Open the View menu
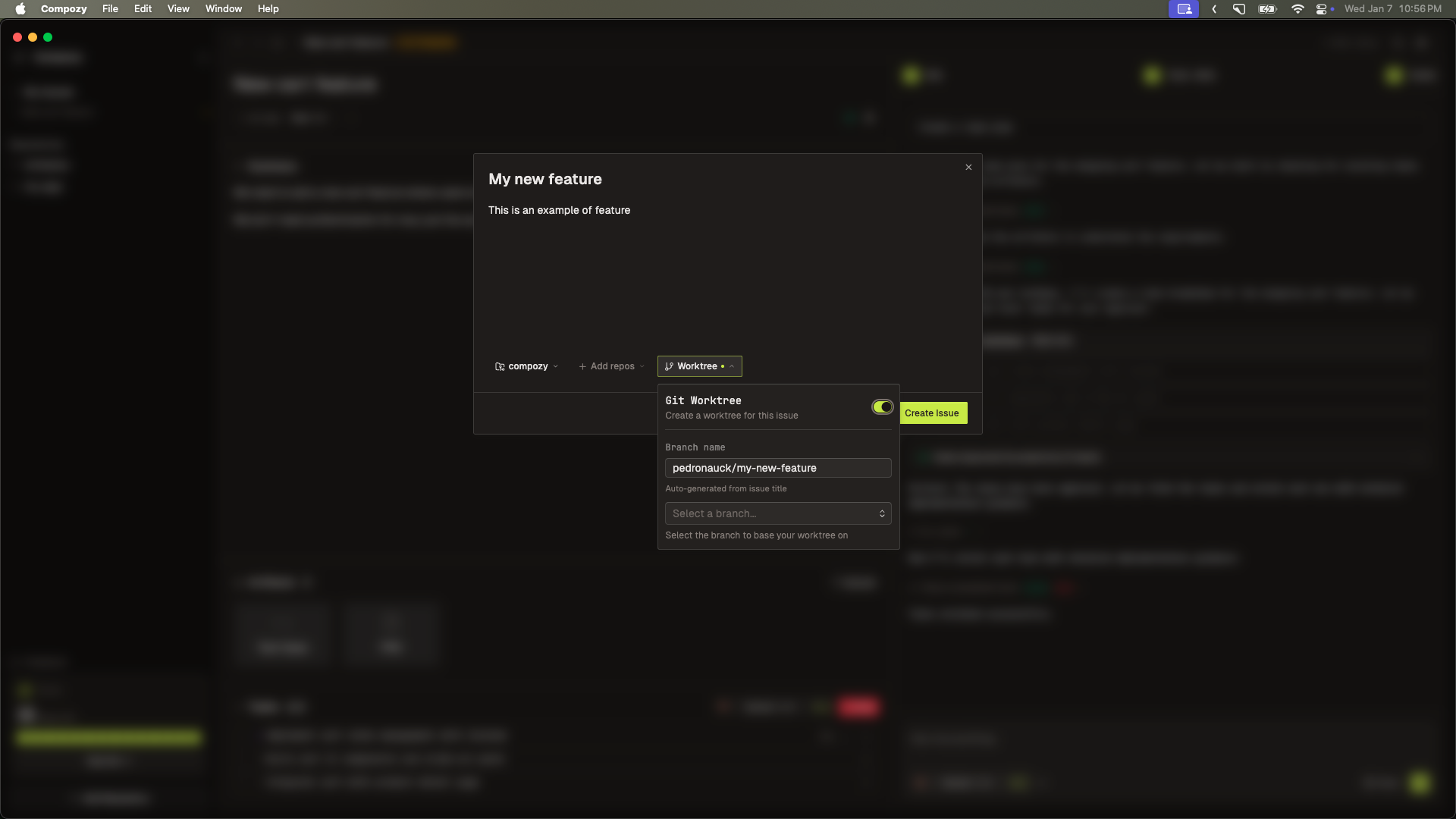 [x=177, y=8]
